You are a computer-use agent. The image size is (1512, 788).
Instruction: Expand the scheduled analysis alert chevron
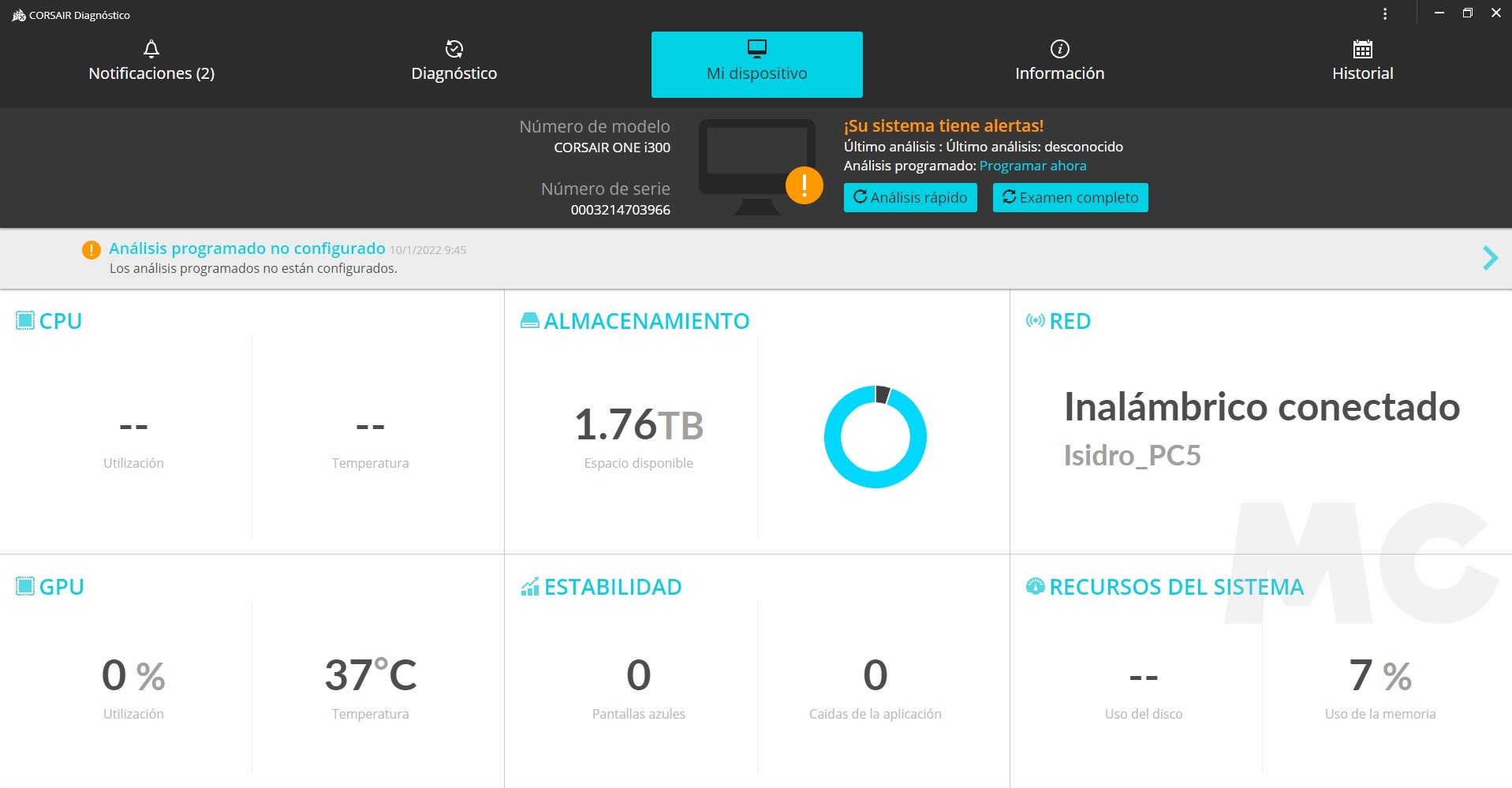click(x=1489, y=258)
